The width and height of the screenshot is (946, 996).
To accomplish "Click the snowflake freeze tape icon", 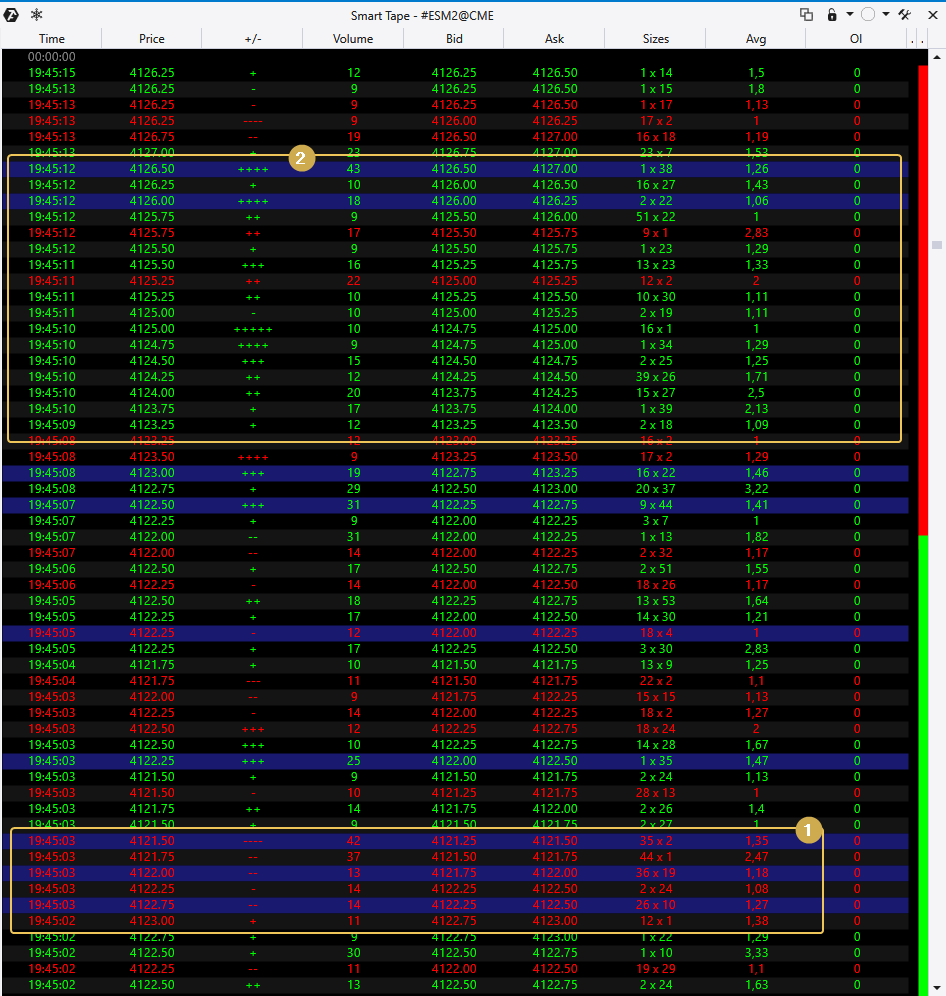I will click(x=37, y=15).
